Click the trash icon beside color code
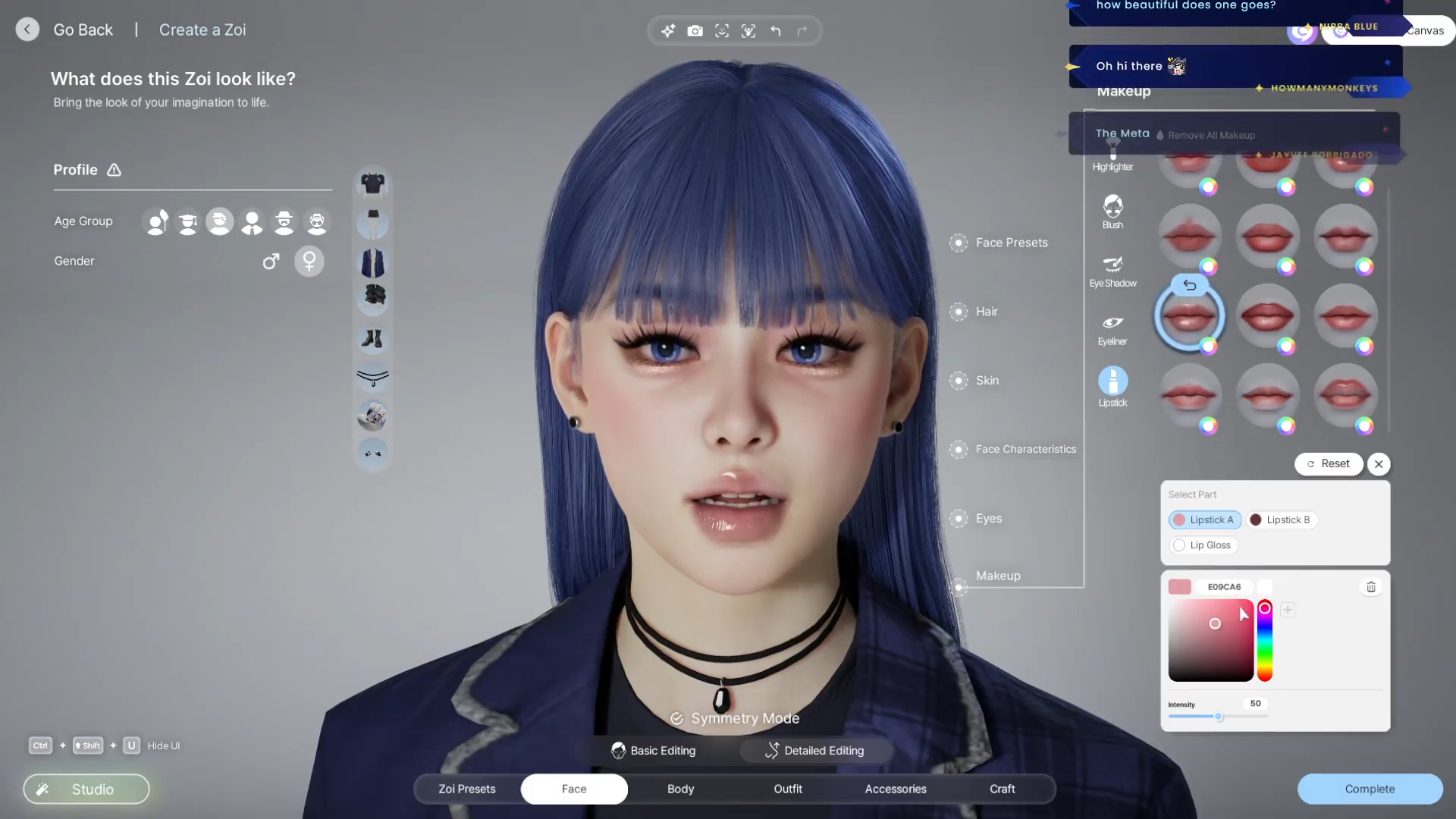1456x819 pixels. 1371,587
